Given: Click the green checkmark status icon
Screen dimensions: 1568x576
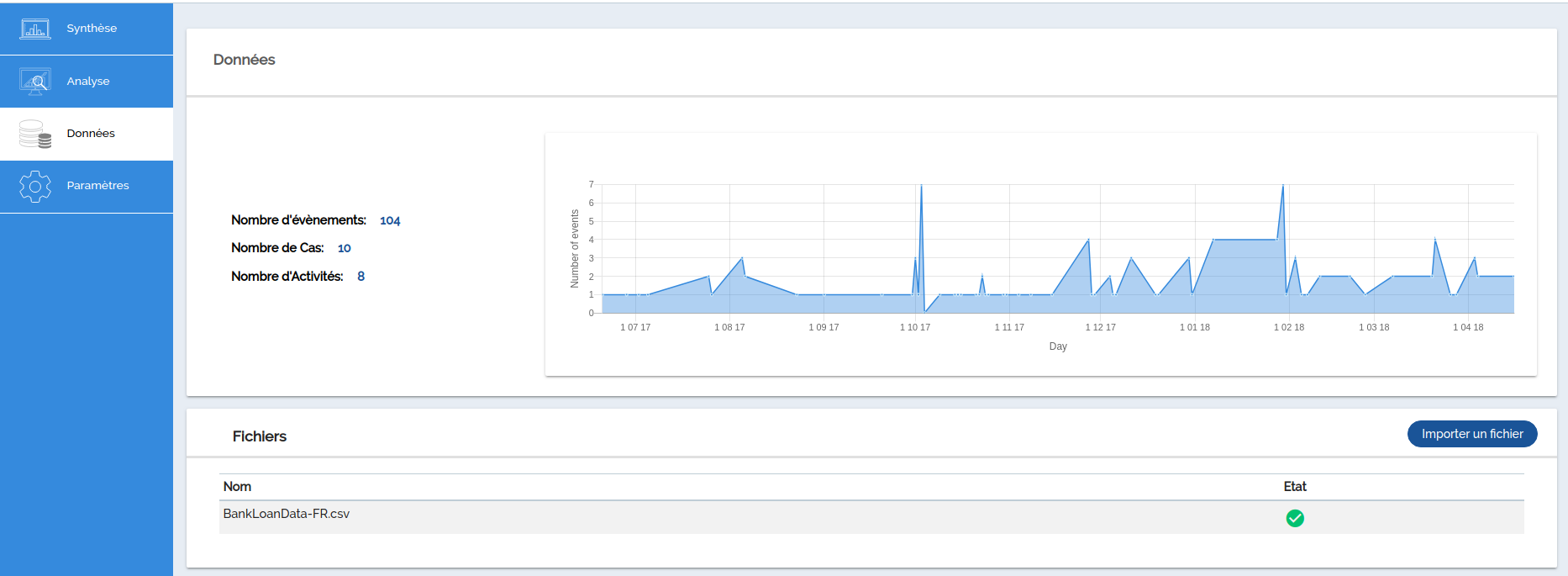Looking at the screenshot, I should pyautogui.click(x=1295, y=518).
